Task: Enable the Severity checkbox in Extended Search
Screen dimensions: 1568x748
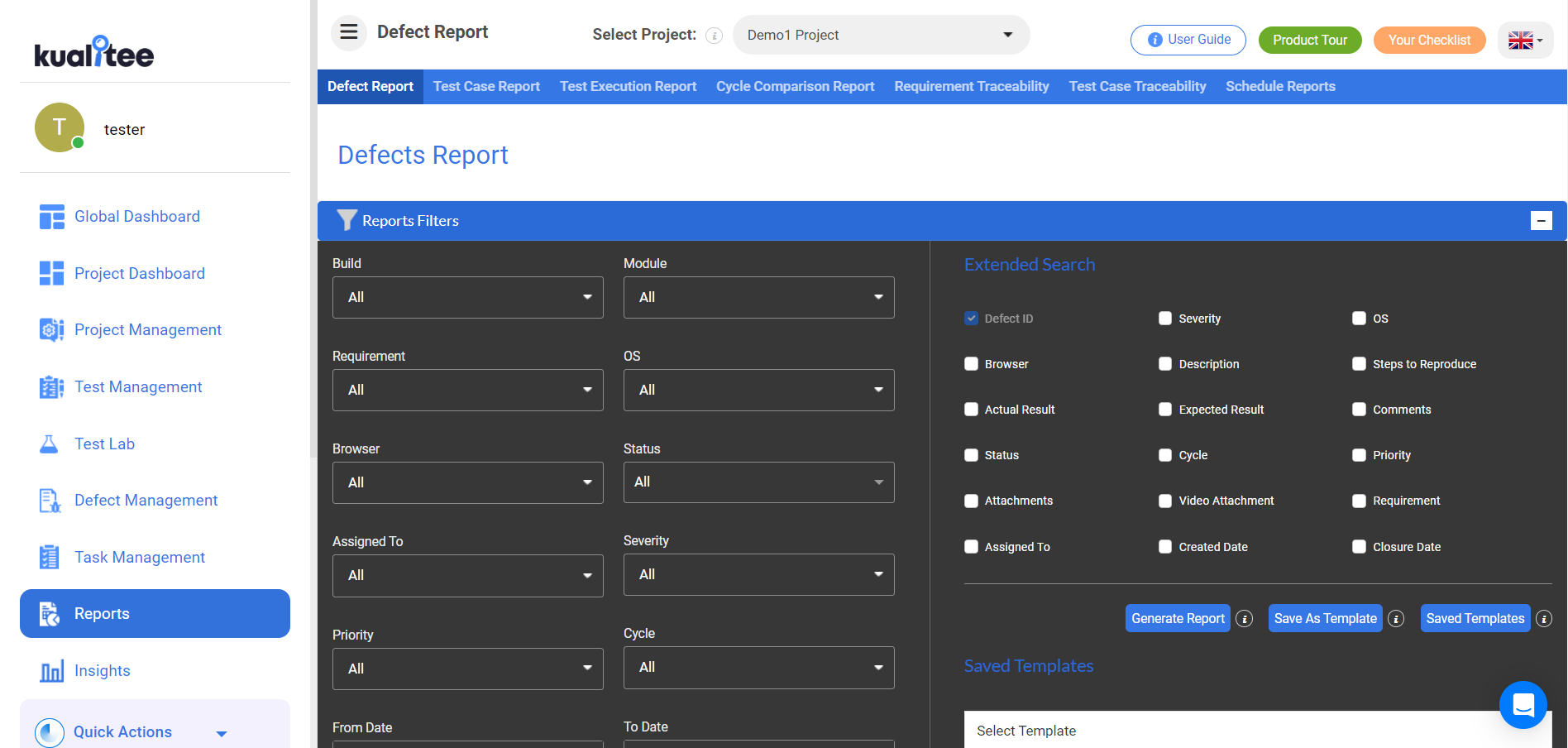Action: 1165,319
